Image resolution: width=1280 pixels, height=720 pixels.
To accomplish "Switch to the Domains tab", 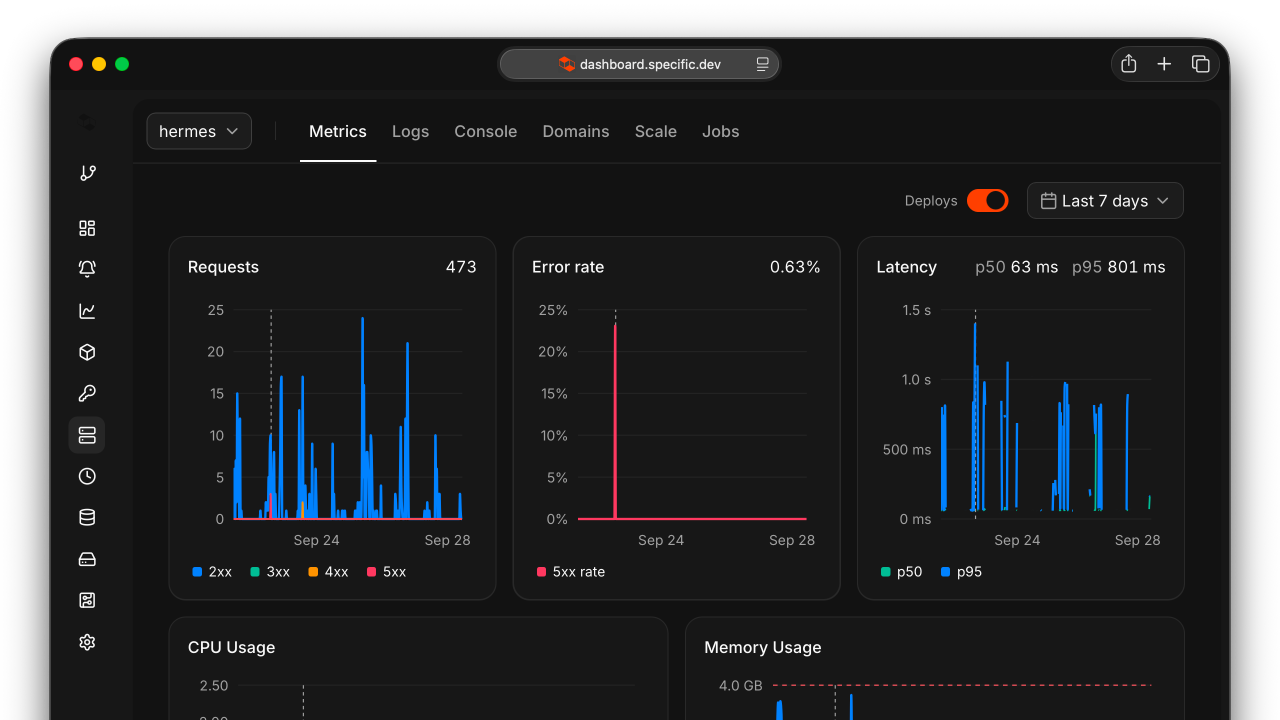I will (576, 131).
